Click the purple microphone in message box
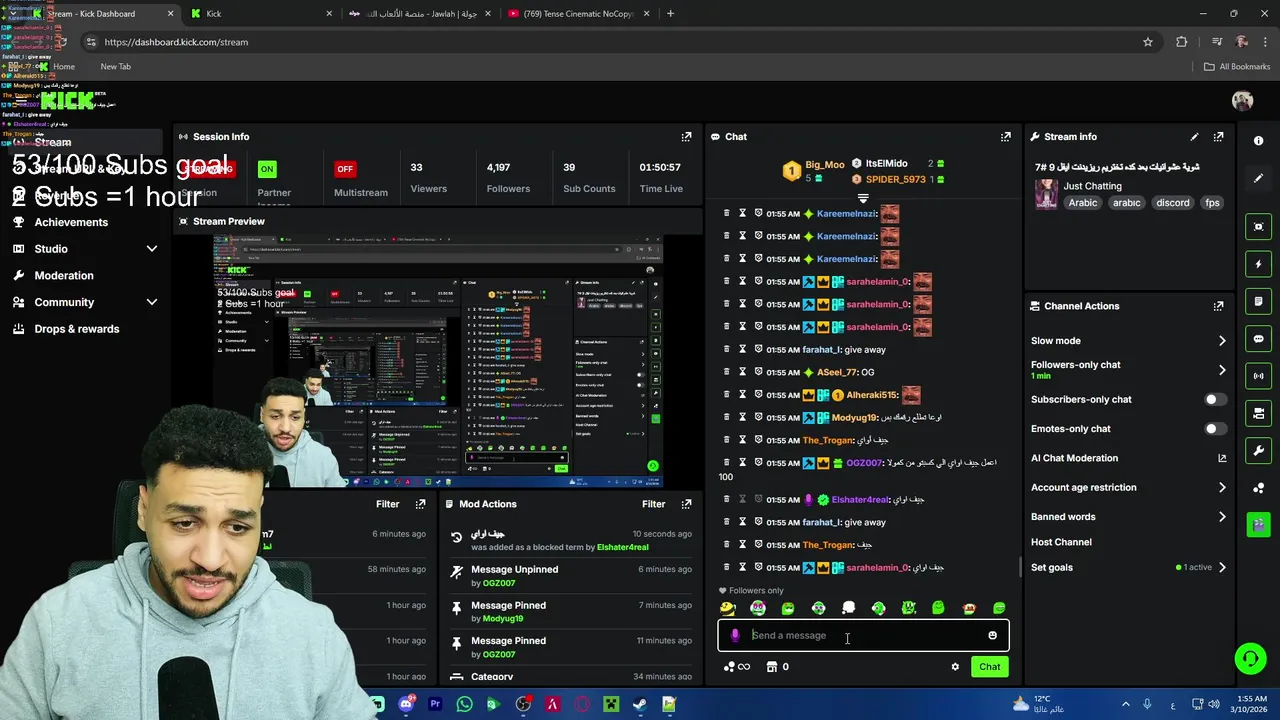 click(x=735, y=635)
